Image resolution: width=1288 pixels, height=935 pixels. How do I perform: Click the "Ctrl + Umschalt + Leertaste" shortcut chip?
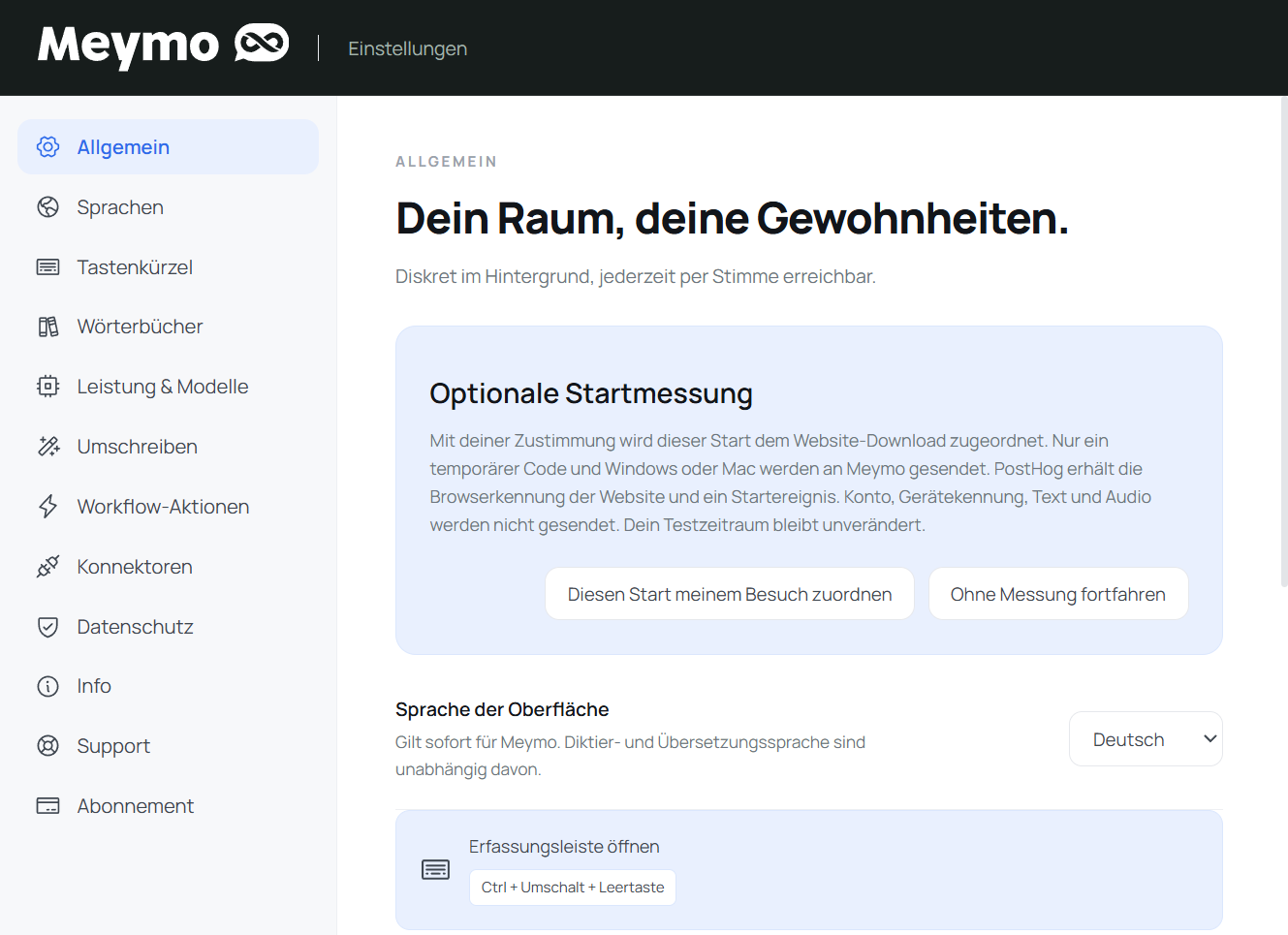(x=573, y=888)
